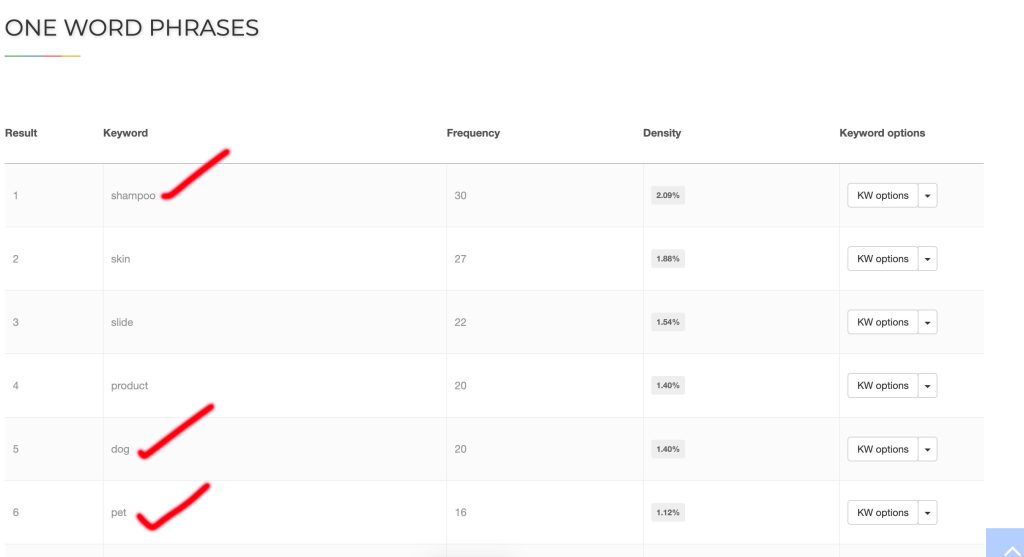Screen dimensions: 1024x557
Task: Click the Keyword column header
Action: (125, 133)
